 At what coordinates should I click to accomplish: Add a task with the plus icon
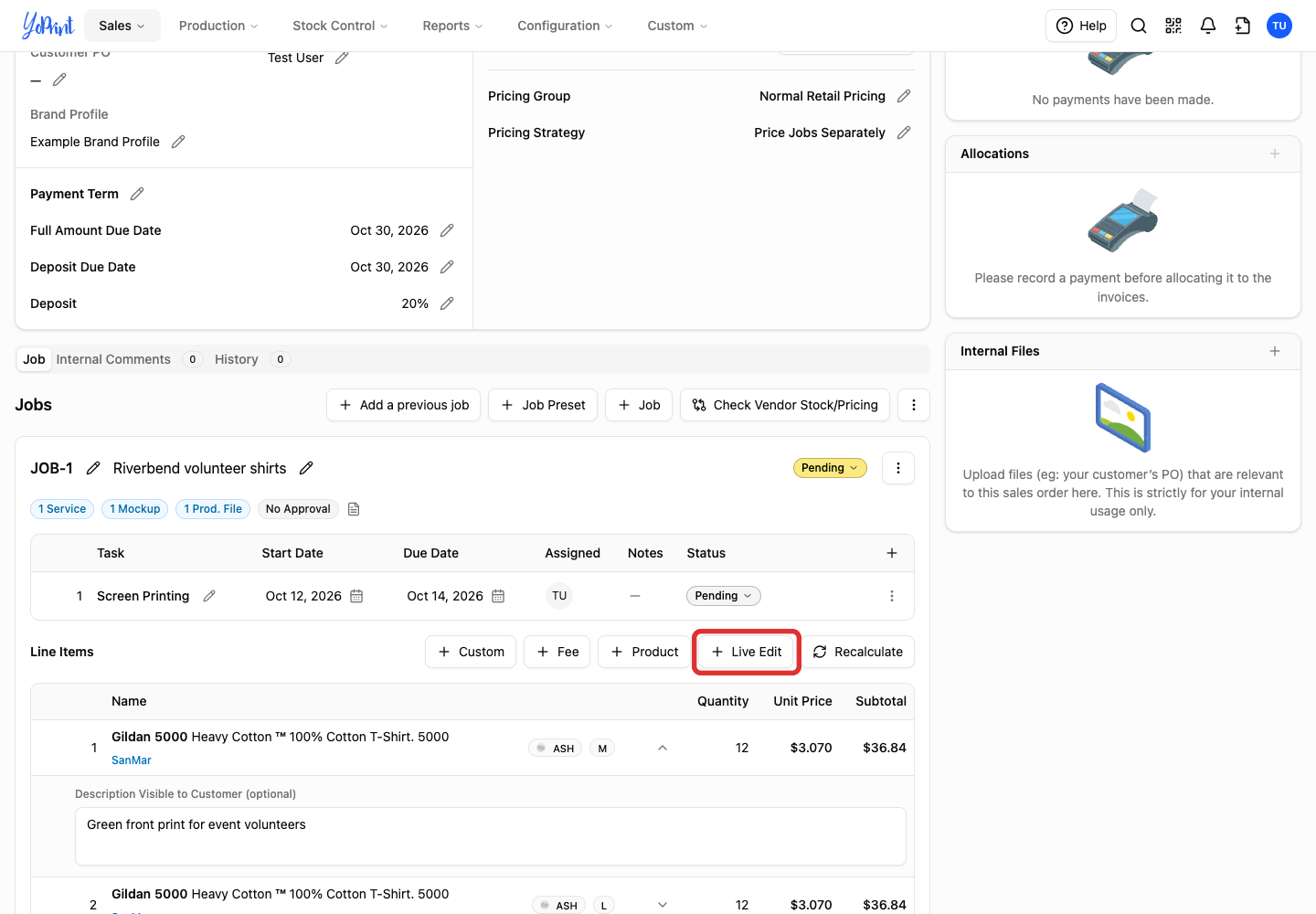[x=892, y=553]
